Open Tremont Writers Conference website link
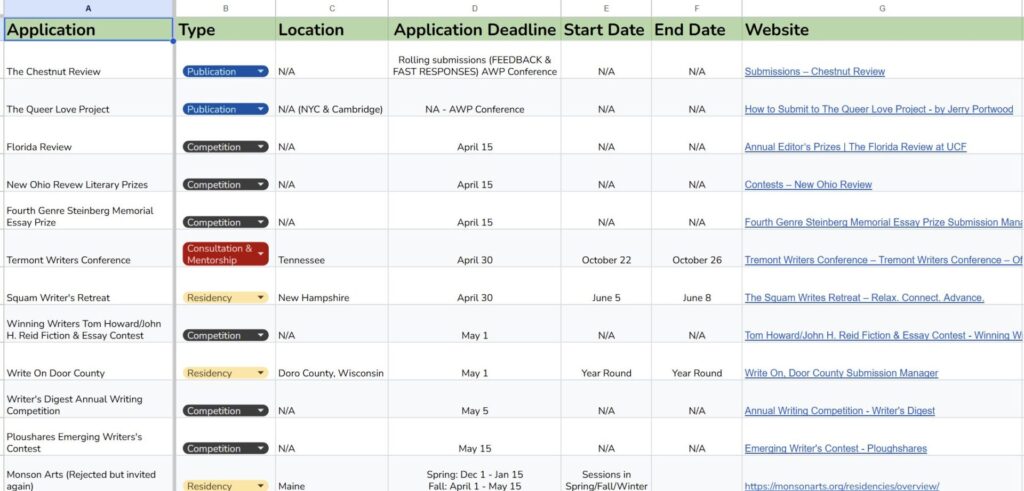This screenshot has width=1024, height=491. pyautogui.click(x=883, y=260)
